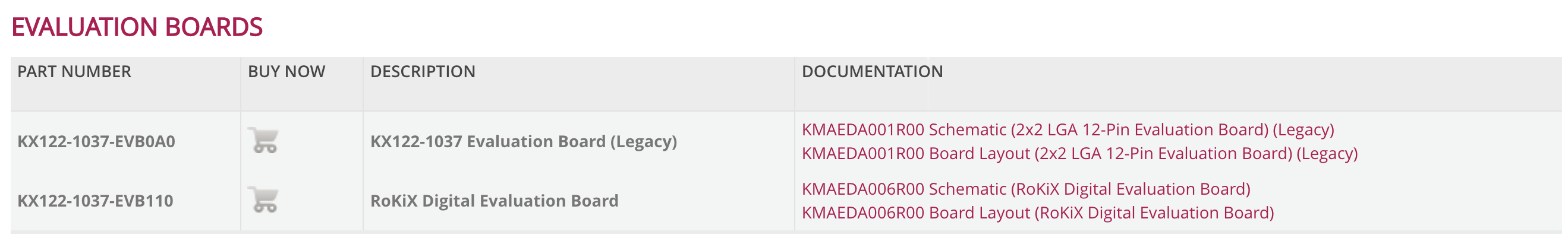Click the BUY NOW column header

pos(286,72)
